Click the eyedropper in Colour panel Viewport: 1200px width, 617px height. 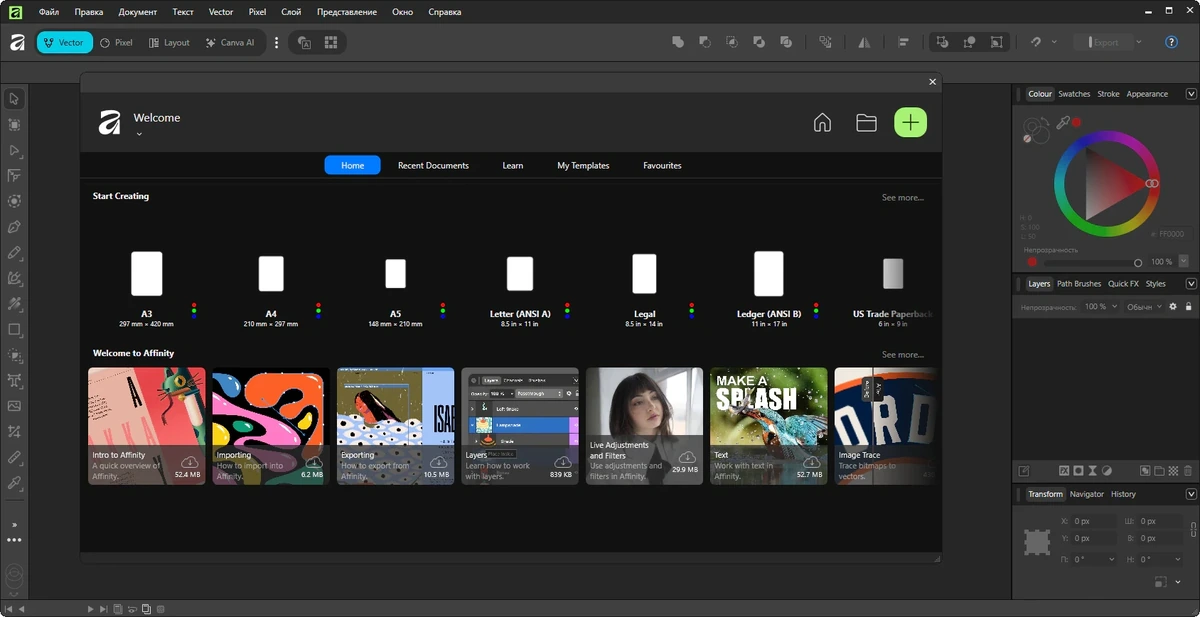pyautogui.click(x=1063, y=123)
